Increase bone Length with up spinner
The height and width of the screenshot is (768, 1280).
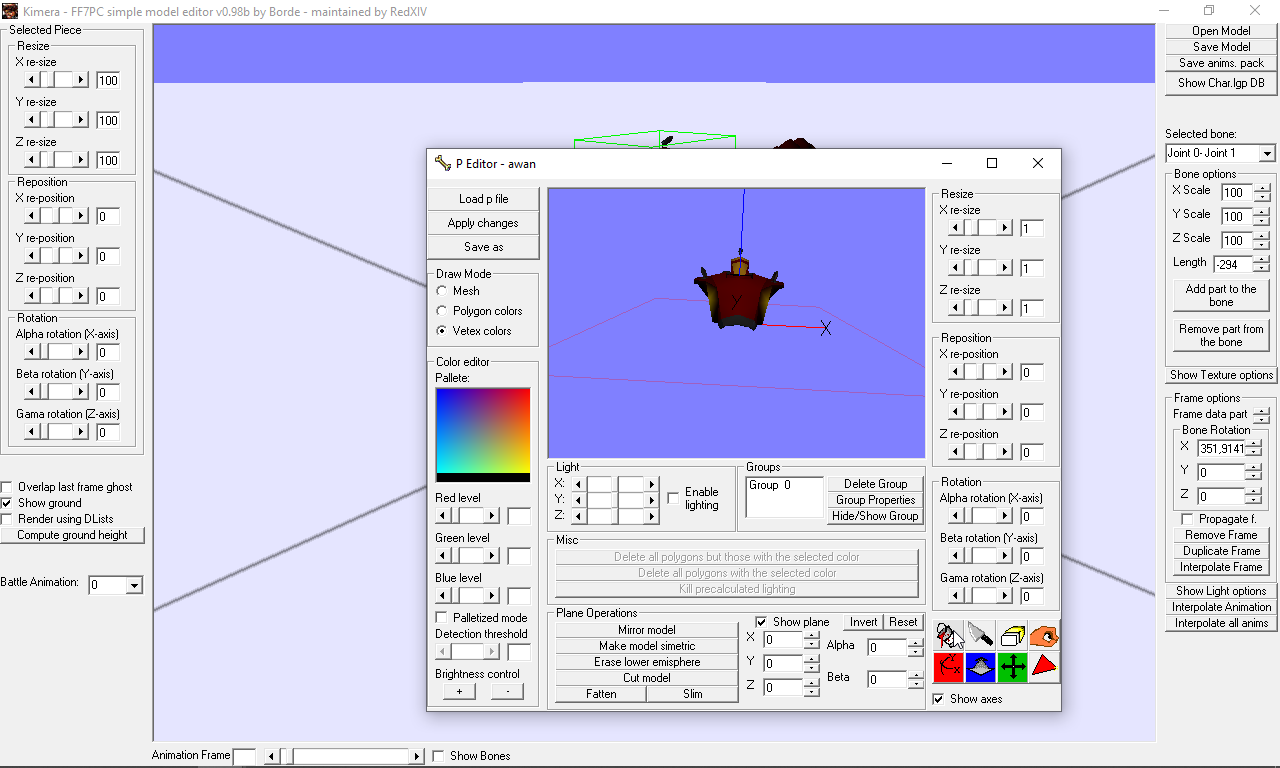(x=1263, y=260)
